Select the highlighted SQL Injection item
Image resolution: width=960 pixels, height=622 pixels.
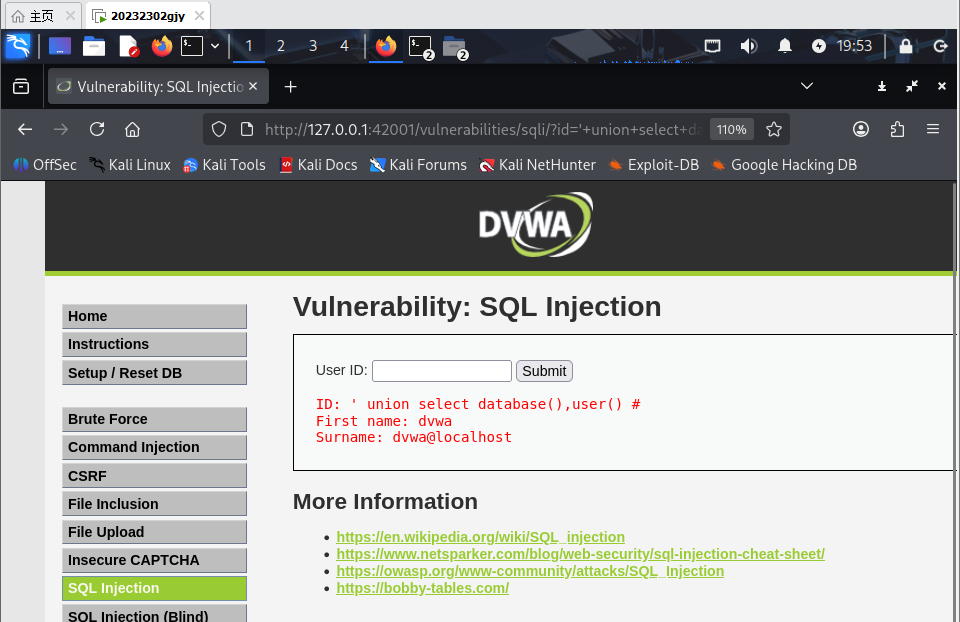click(154, 588)
